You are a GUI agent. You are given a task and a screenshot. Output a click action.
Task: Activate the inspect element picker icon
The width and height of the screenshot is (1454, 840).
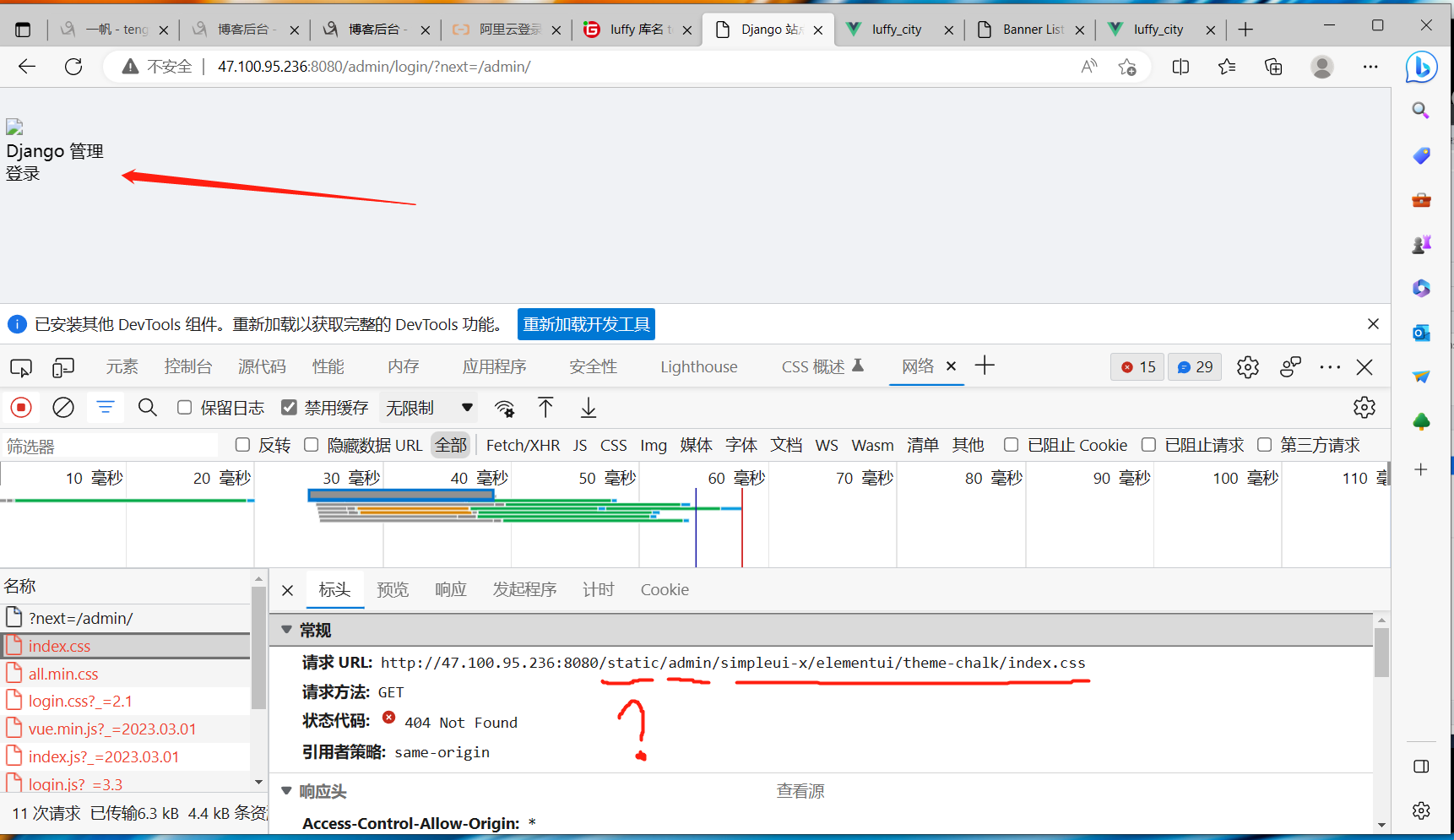tap(21, 367)
